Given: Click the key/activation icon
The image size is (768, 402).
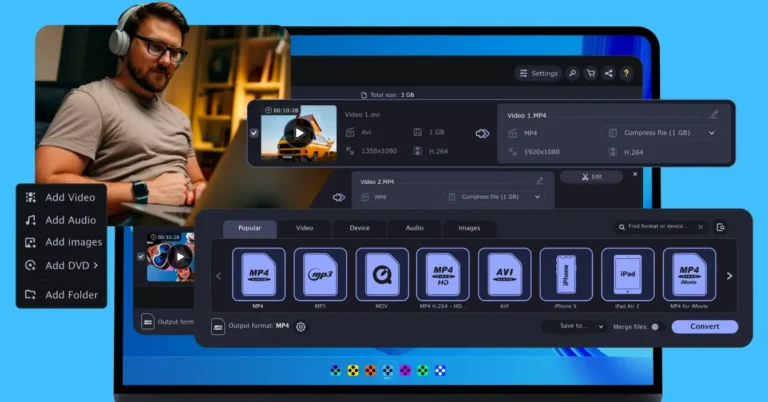Looking at the screenshot, I should pyautogui.click(x=572, y=73).
